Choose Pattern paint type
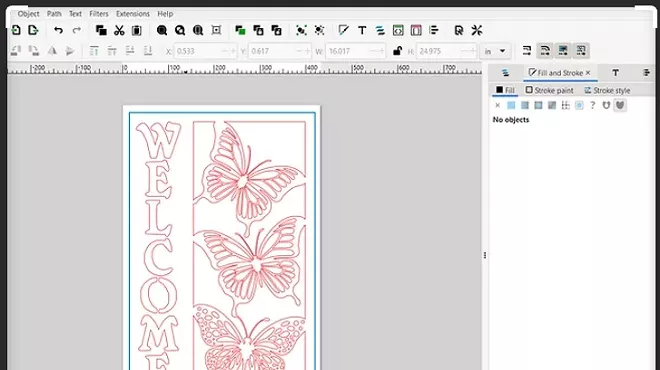The height and width of the screenshot is (370, 660). [x=565, y=105]
